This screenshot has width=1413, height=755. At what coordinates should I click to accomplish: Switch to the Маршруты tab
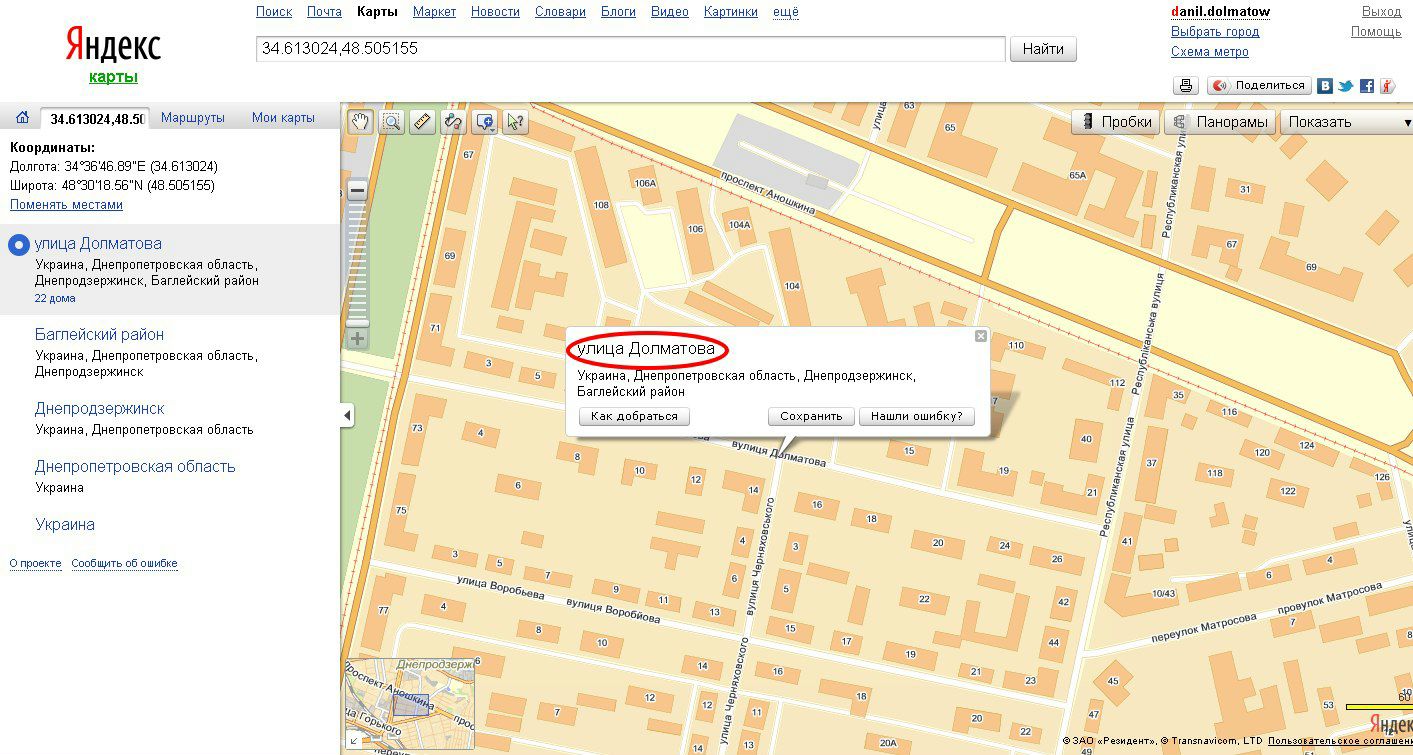click(x=193, y=118)
